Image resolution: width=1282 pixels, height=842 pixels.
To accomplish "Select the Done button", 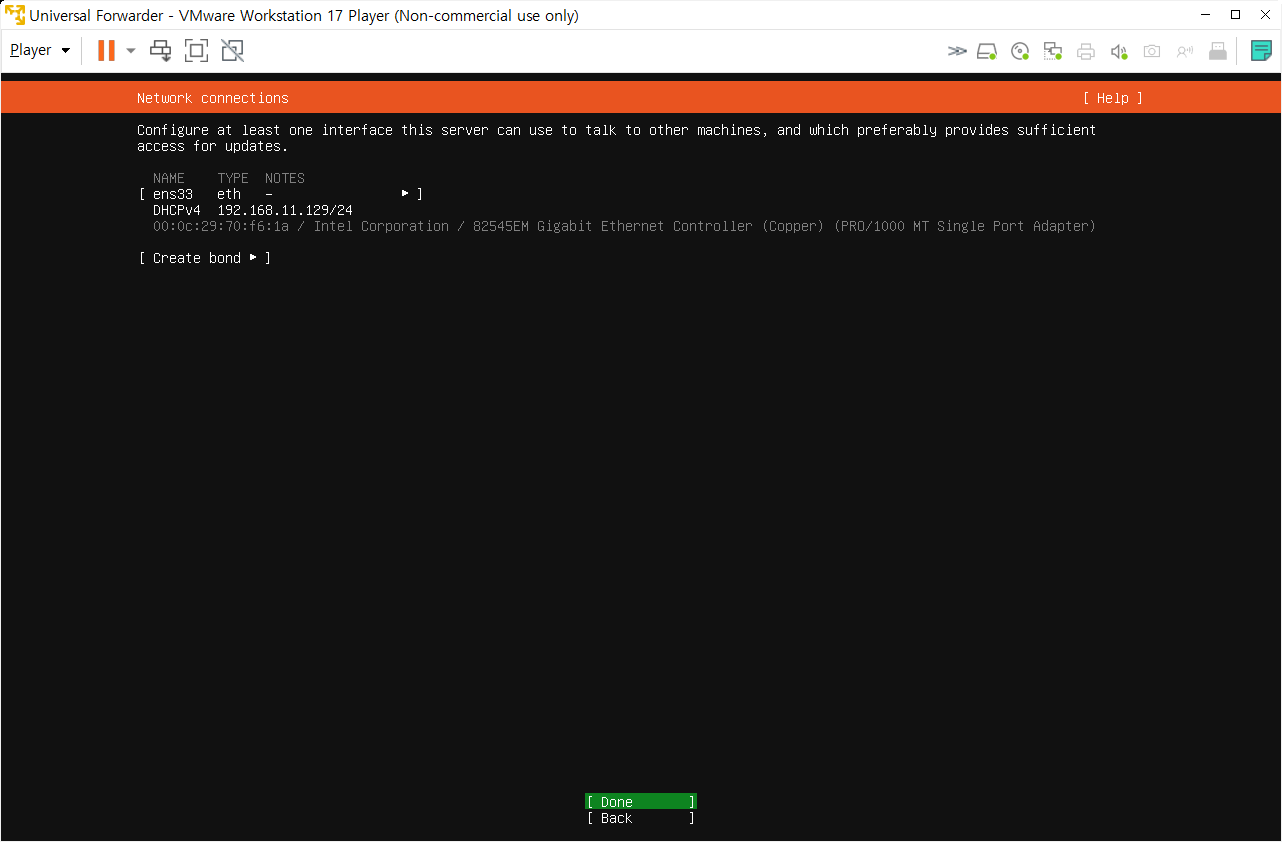I will pyautogui.click(x=641, y=802).
